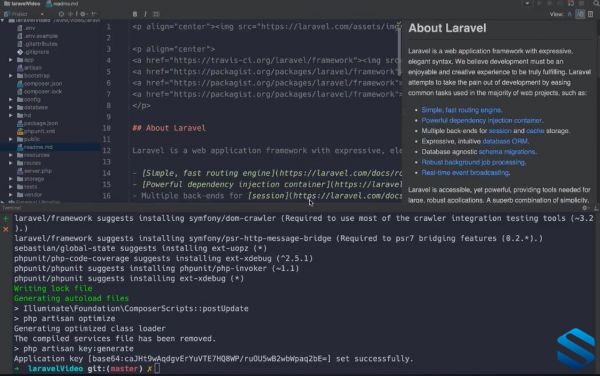
Task: Expand the tests folder
Action: pyautogui.click(x=11, y=187)
